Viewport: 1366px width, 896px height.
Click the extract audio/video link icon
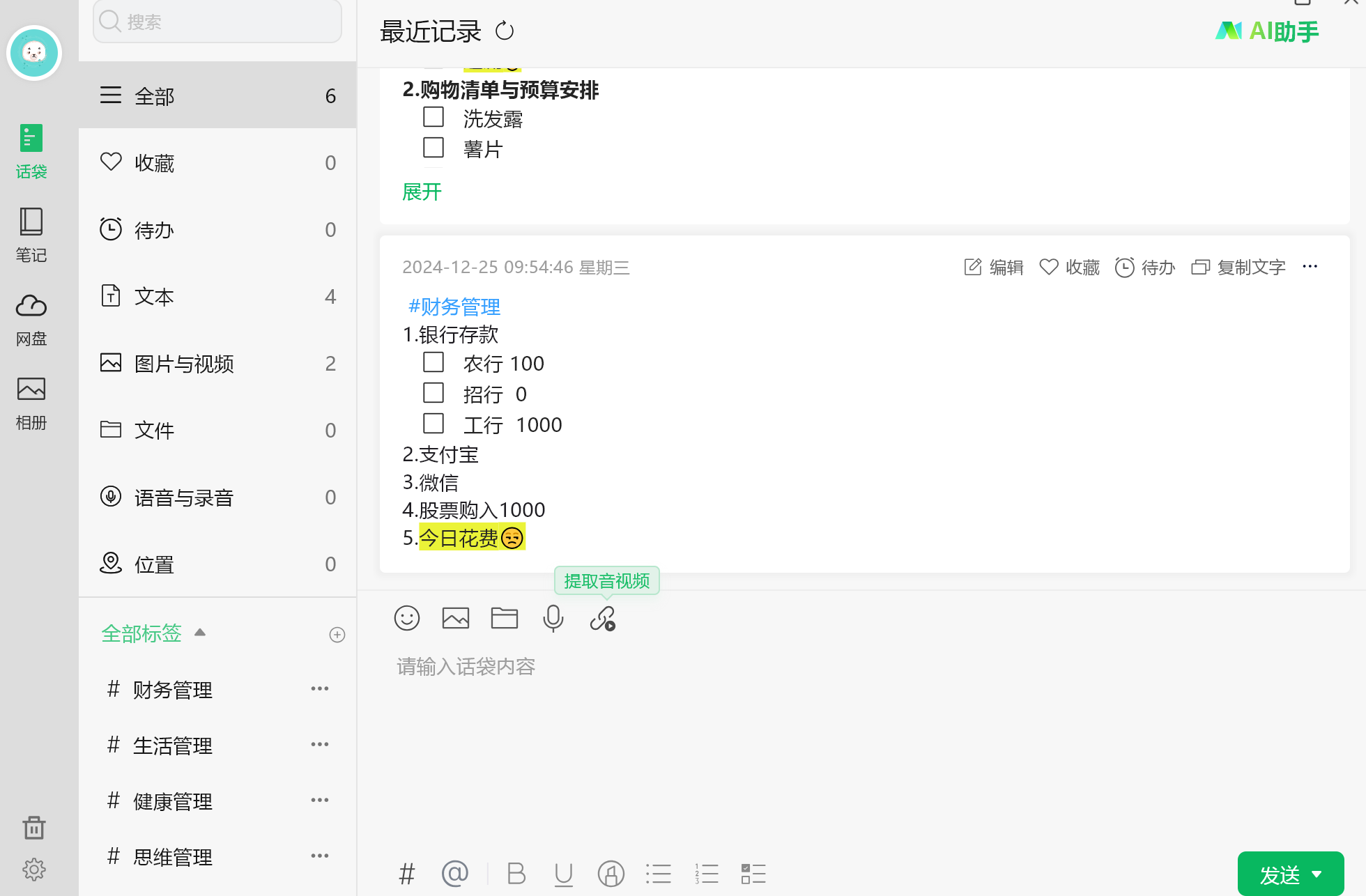point(603,618)
